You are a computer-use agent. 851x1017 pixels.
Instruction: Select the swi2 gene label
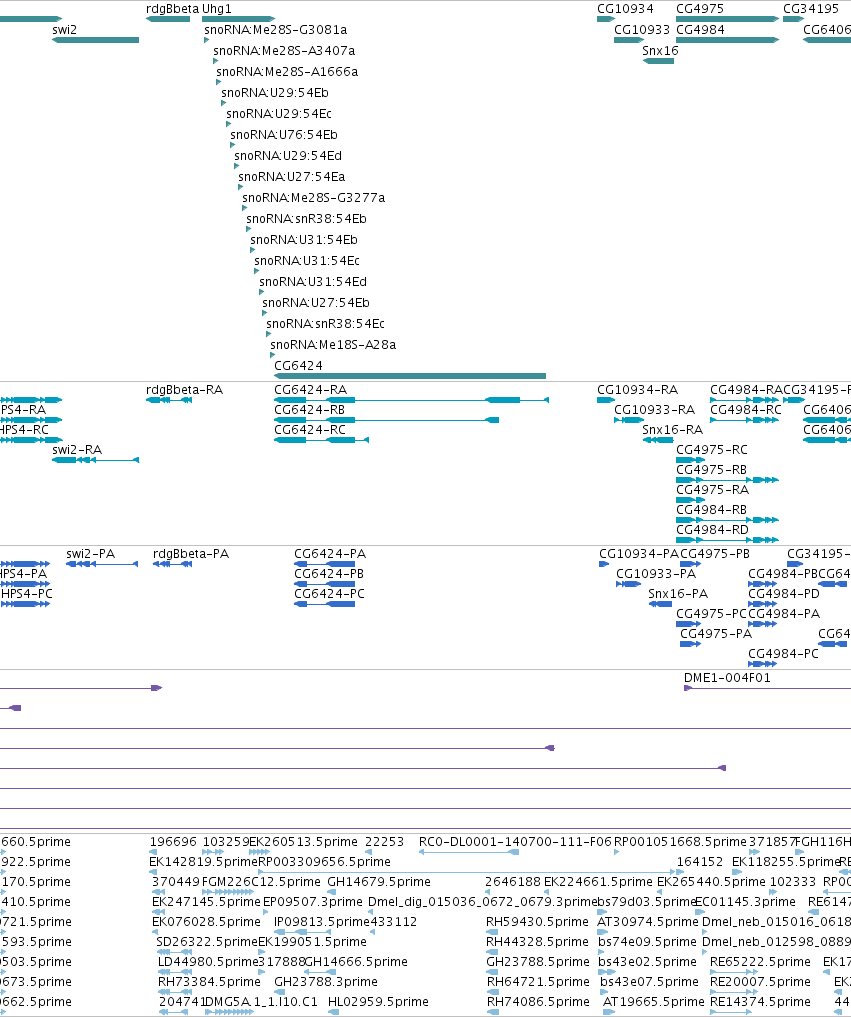(64, 30)
